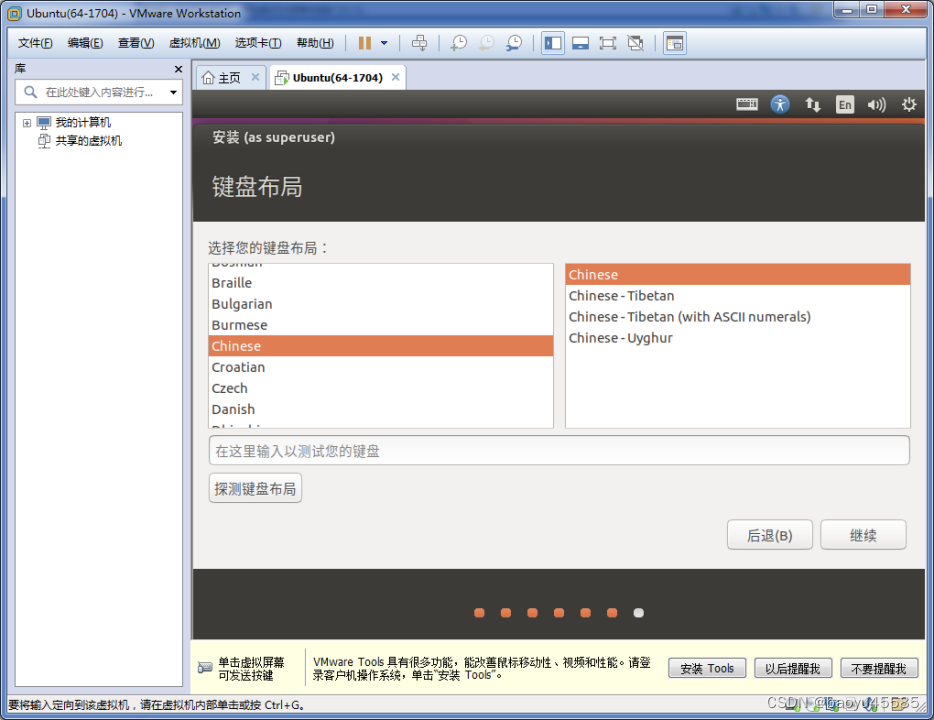Screen dimensions: 934x720
Task: Click the 探测键盘布局 button
Action: (255, 488)
